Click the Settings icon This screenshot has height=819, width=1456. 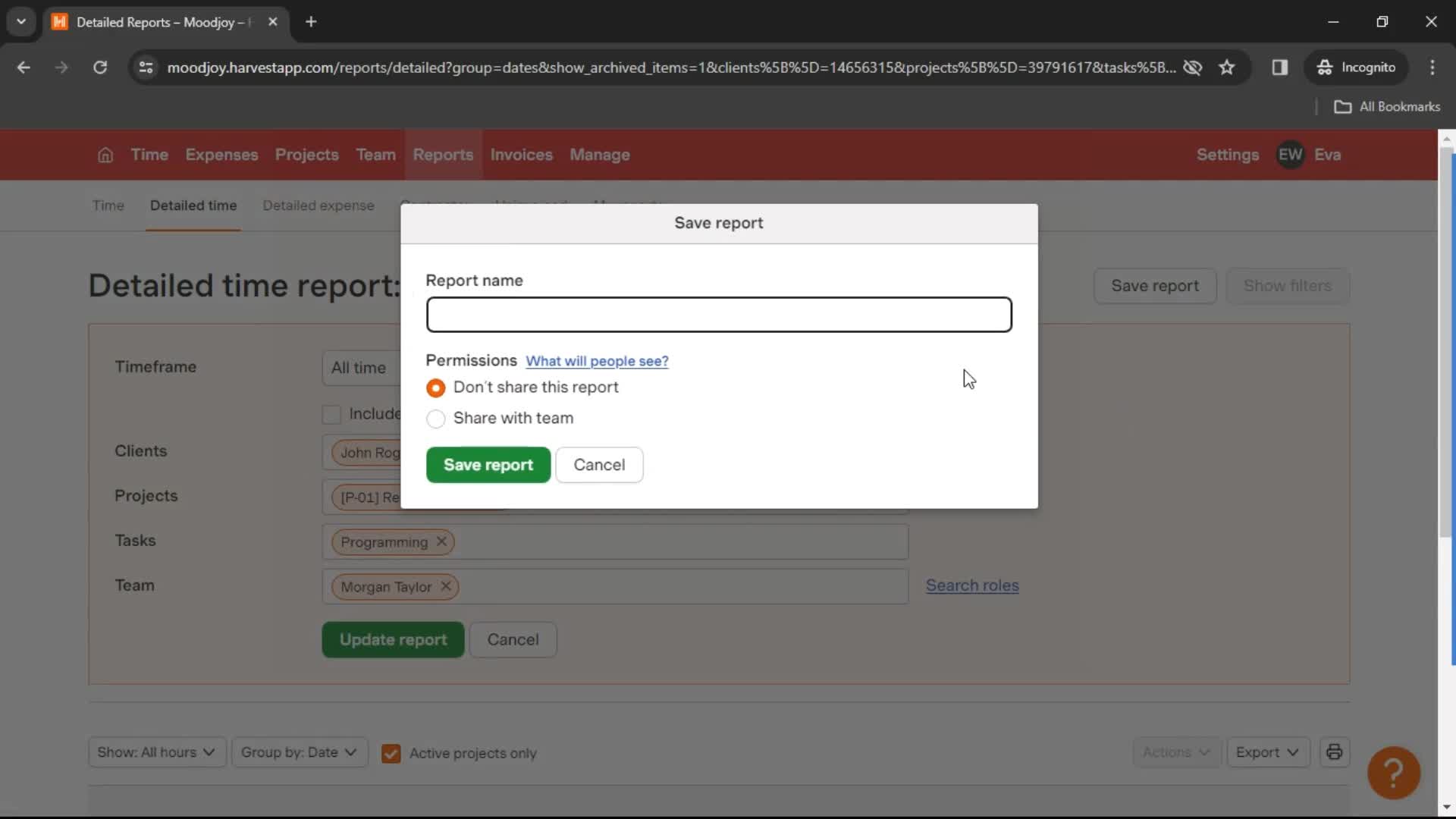[1228, 155]
